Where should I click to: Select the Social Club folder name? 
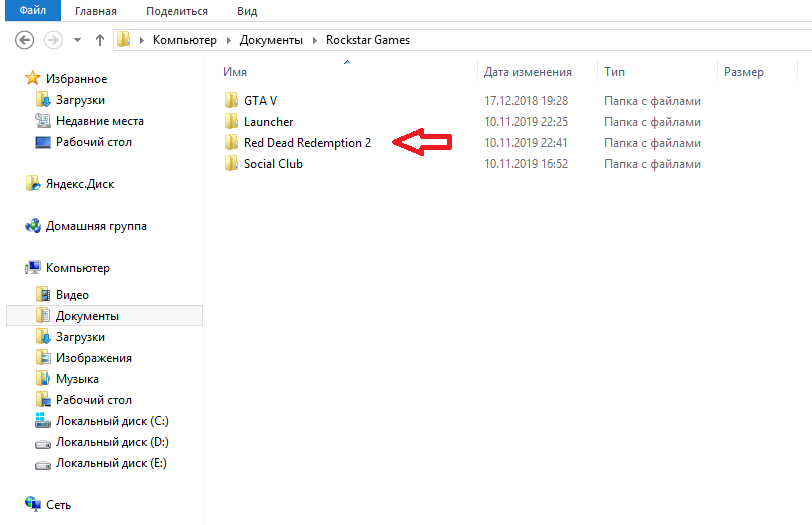(x=273, y=164)
